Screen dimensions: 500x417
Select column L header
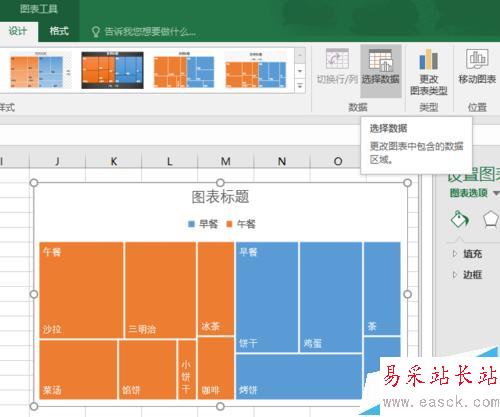coord(170,161)
